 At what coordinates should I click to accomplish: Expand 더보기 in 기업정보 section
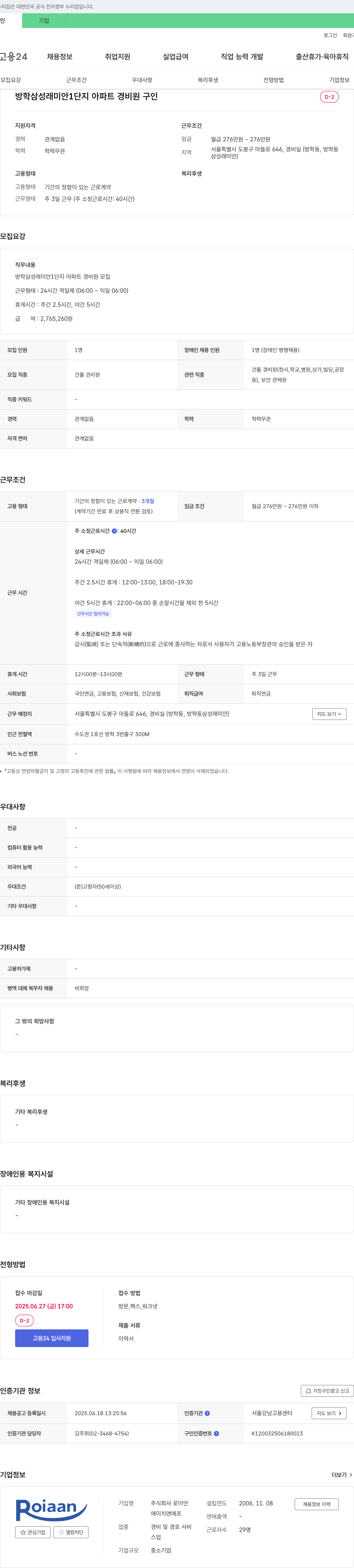tap(342, 1475)
